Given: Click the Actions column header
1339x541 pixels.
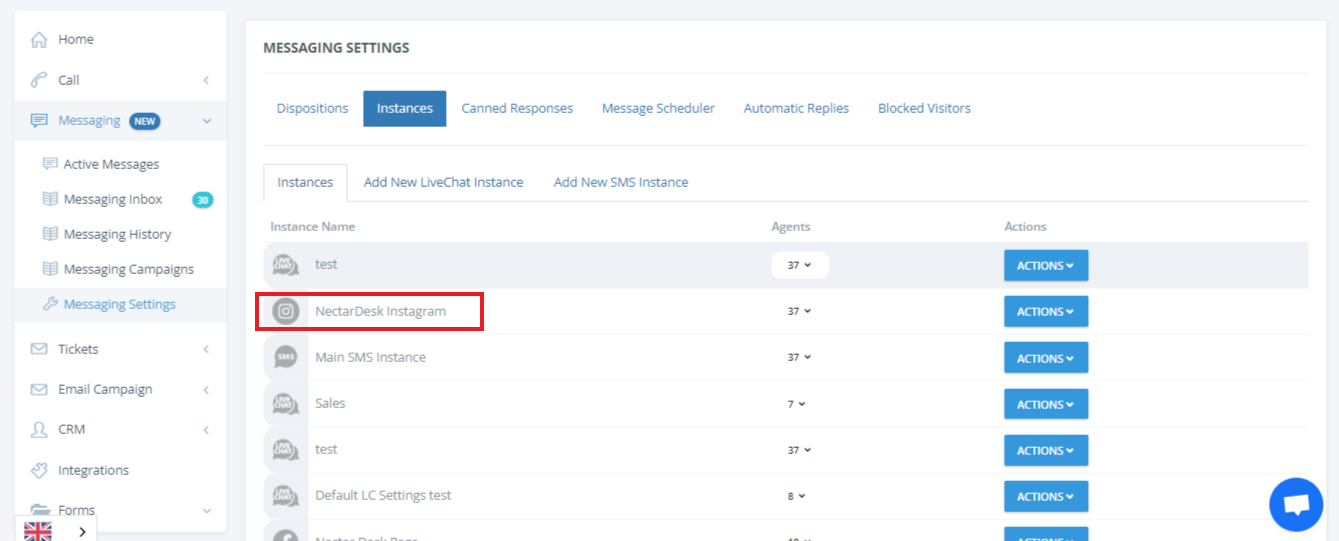Looking at the screenshot, I should pos(1025,227).
